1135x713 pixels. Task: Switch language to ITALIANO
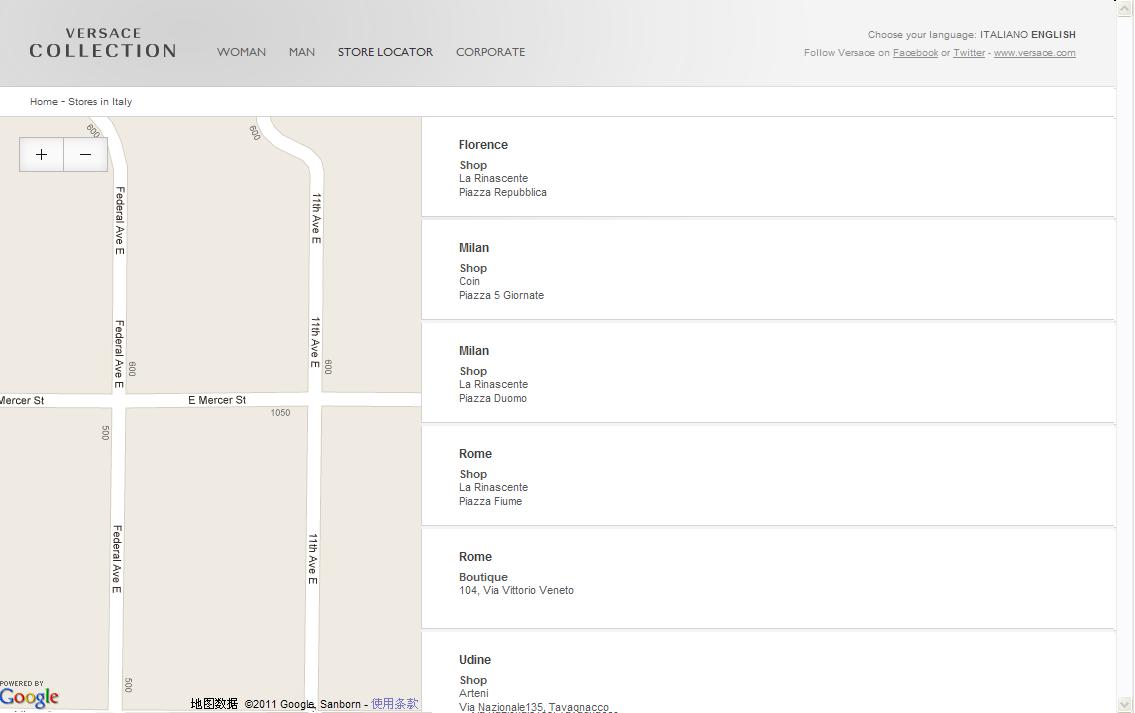[x=1004, y=35]
